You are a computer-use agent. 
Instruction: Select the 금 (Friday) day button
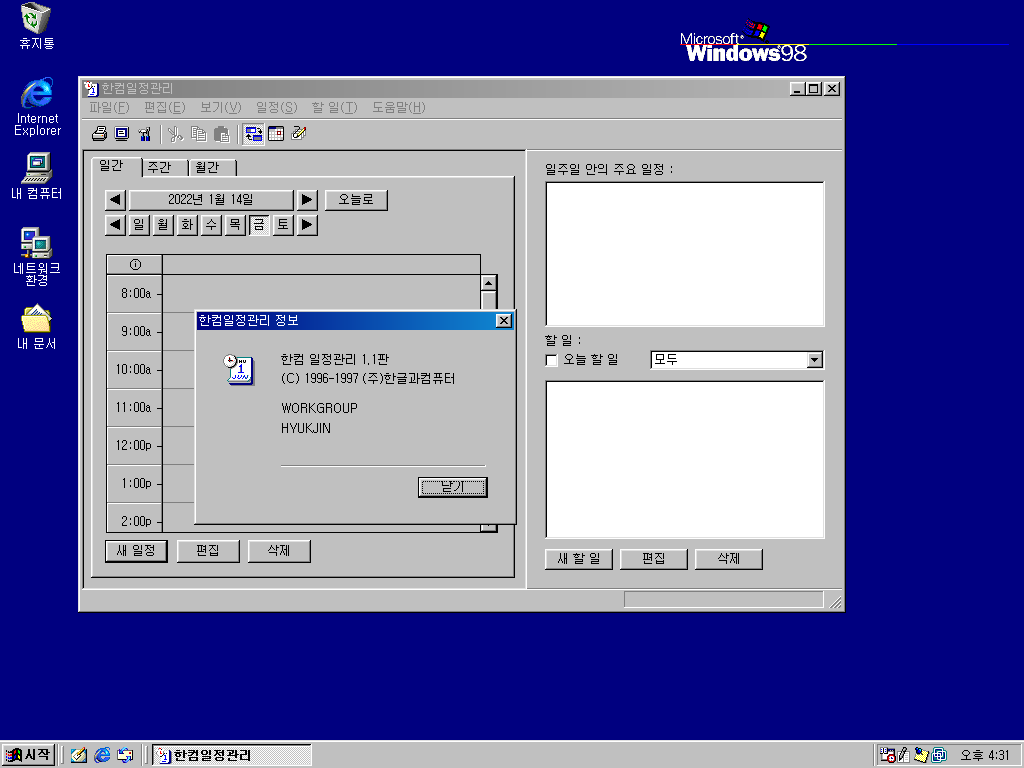pyautogui.click(x=259, y=225)
